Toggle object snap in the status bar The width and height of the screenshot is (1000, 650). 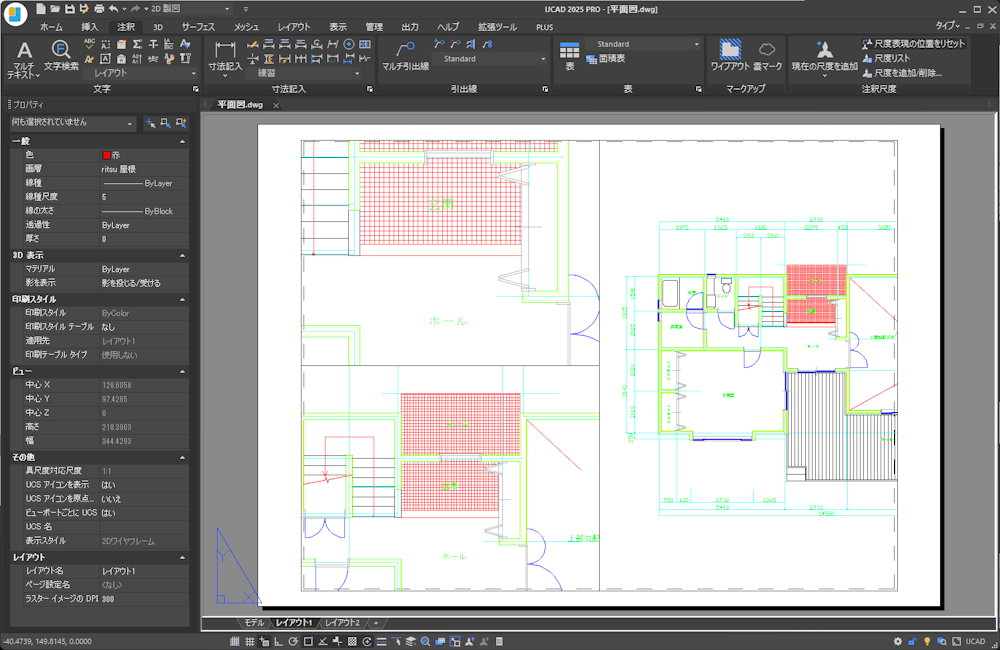308,641
